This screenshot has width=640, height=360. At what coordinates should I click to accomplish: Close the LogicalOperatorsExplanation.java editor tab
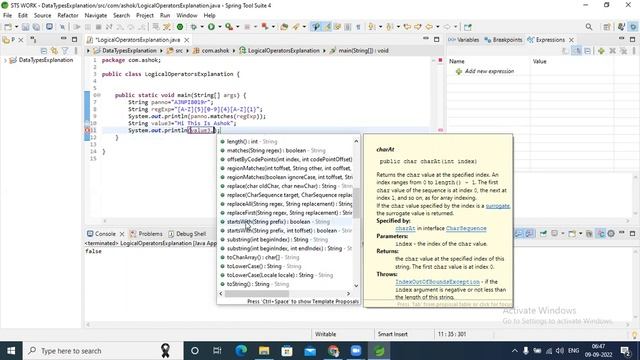pyautogui.click(x=187, y=40)
